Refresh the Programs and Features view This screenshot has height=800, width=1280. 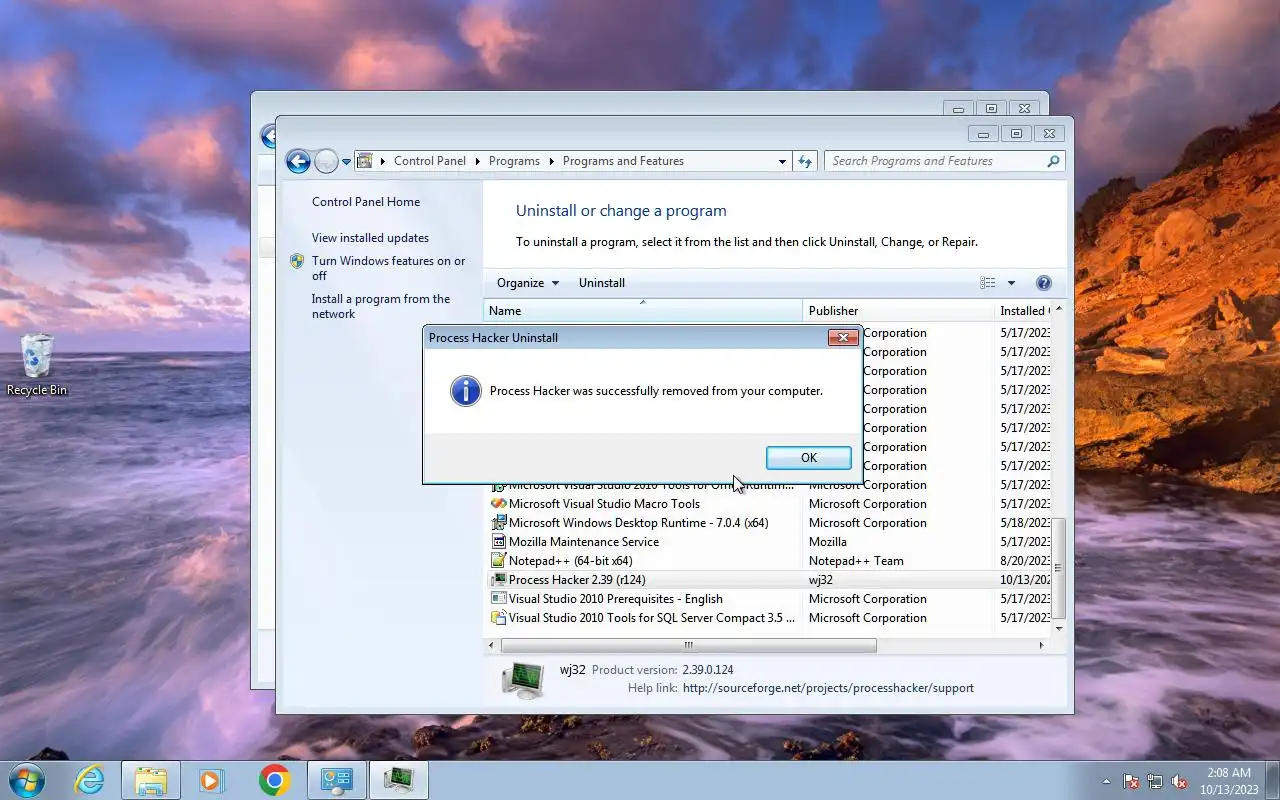[x=805, y=161]
